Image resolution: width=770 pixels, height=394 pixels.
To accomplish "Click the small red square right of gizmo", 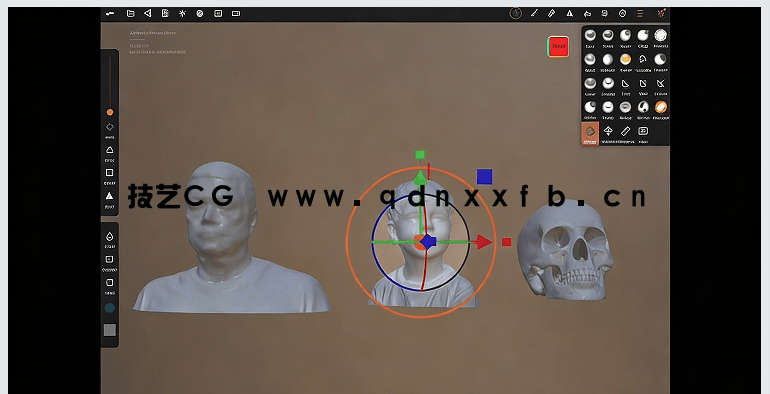I will pyautogui.click(x=507, y=242).
